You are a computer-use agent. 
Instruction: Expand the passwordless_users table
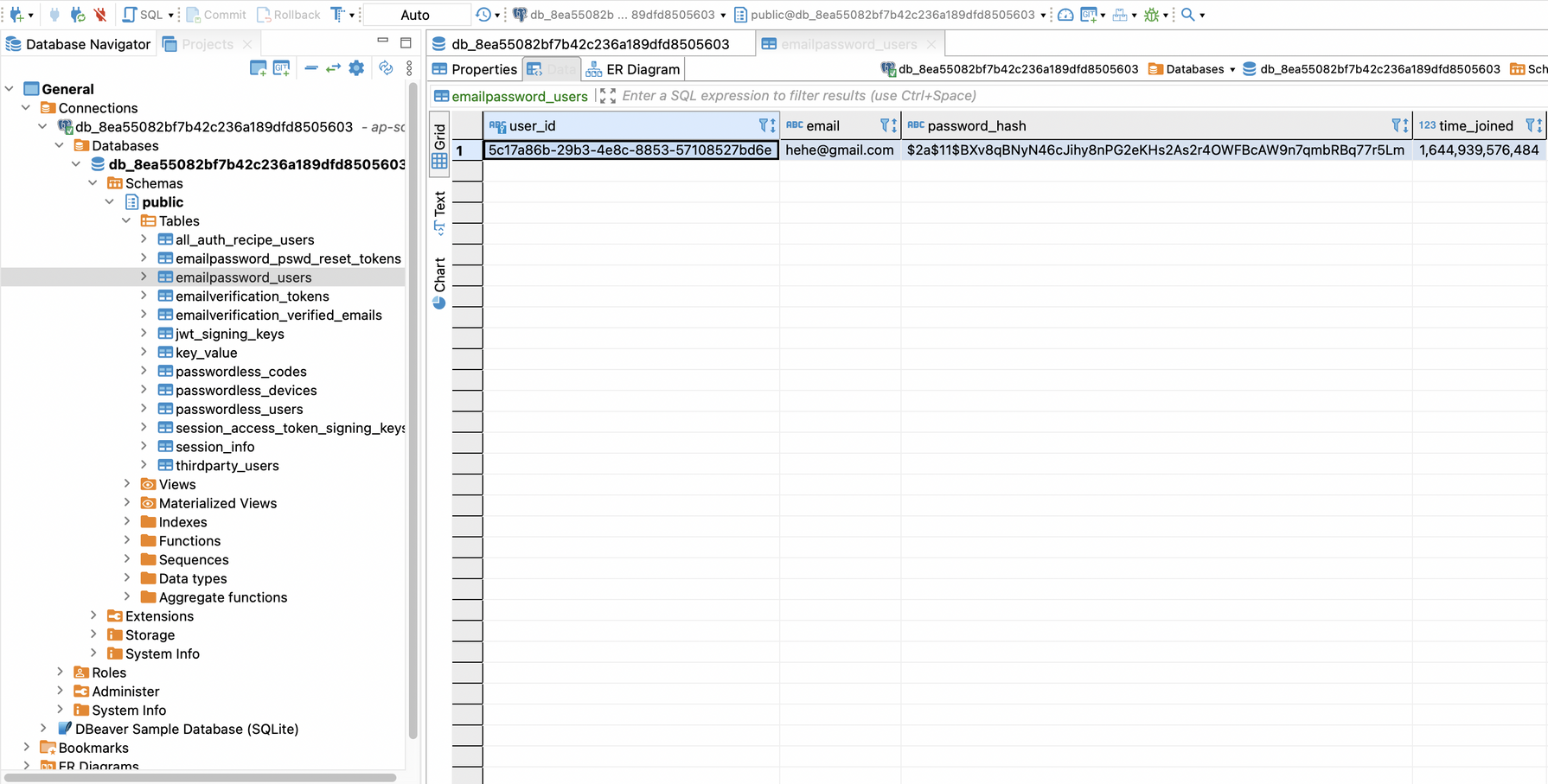click(145, 409)
